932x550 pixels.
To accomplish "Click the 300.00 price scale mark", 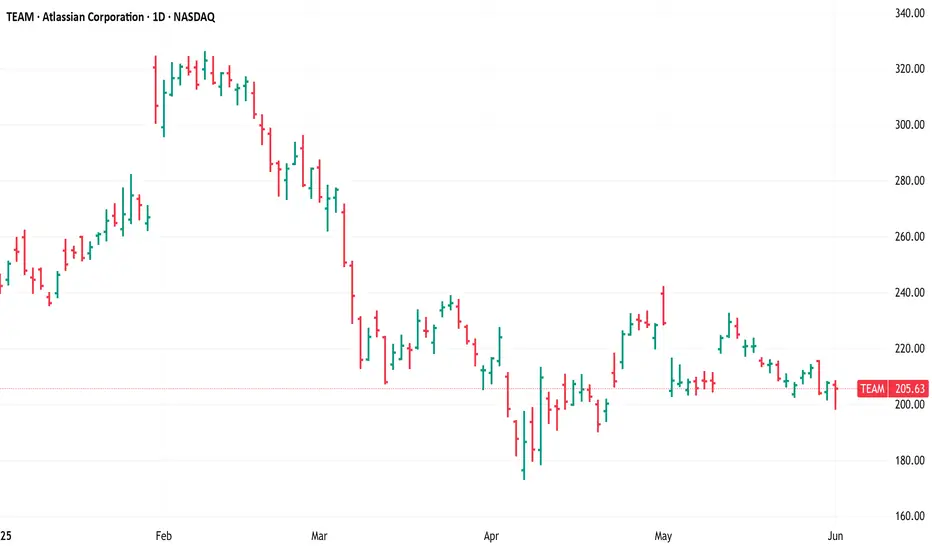I will pyautogui.click(x=909, y=125).
